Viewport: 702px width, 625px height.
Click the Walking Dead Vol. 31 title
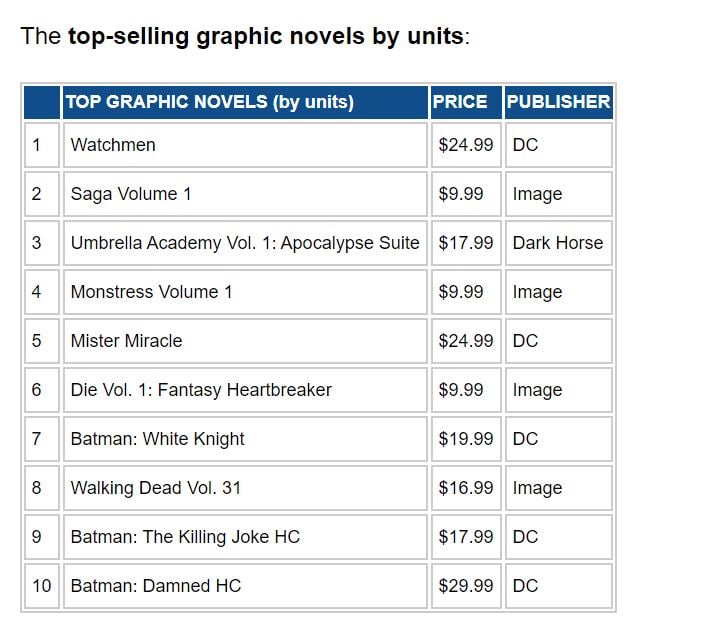[x=155, y=488]
